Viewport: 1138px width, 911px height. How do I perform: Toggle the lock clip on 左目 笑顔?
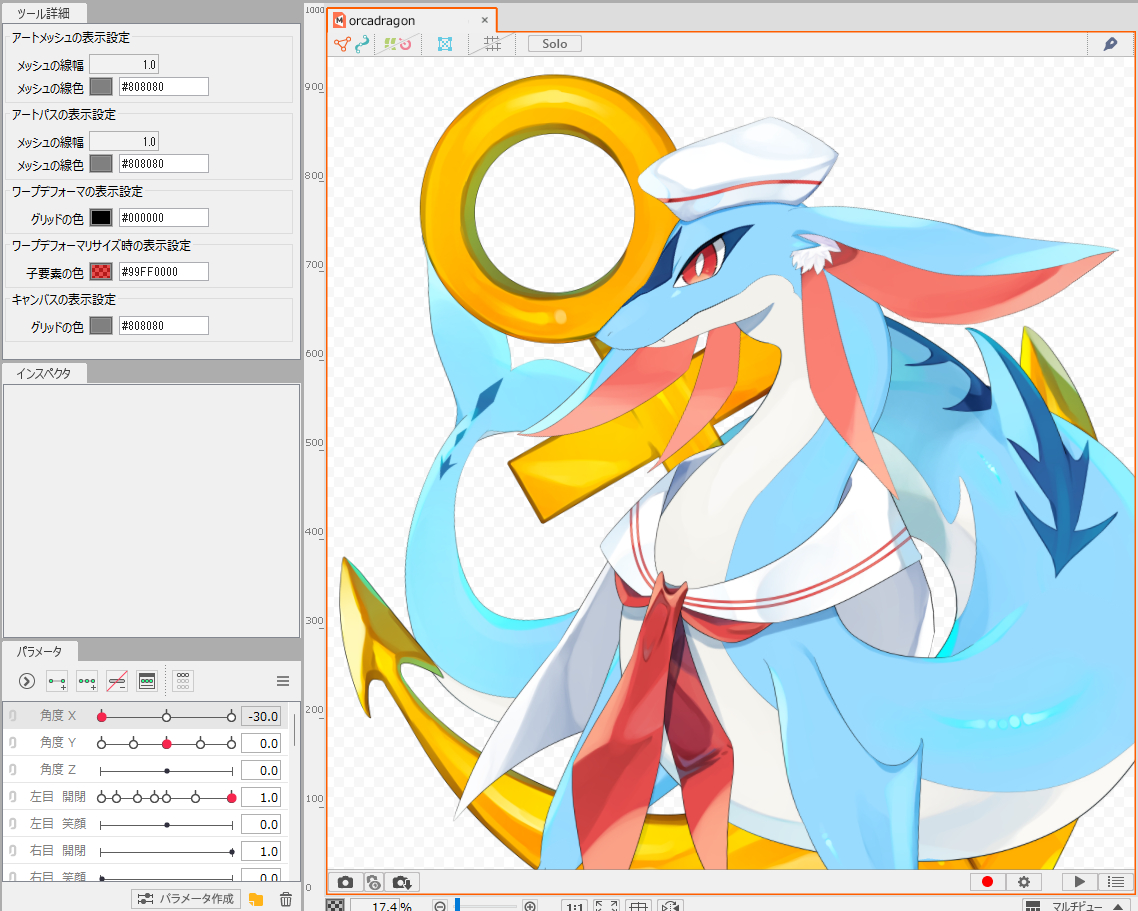(12, 824)
